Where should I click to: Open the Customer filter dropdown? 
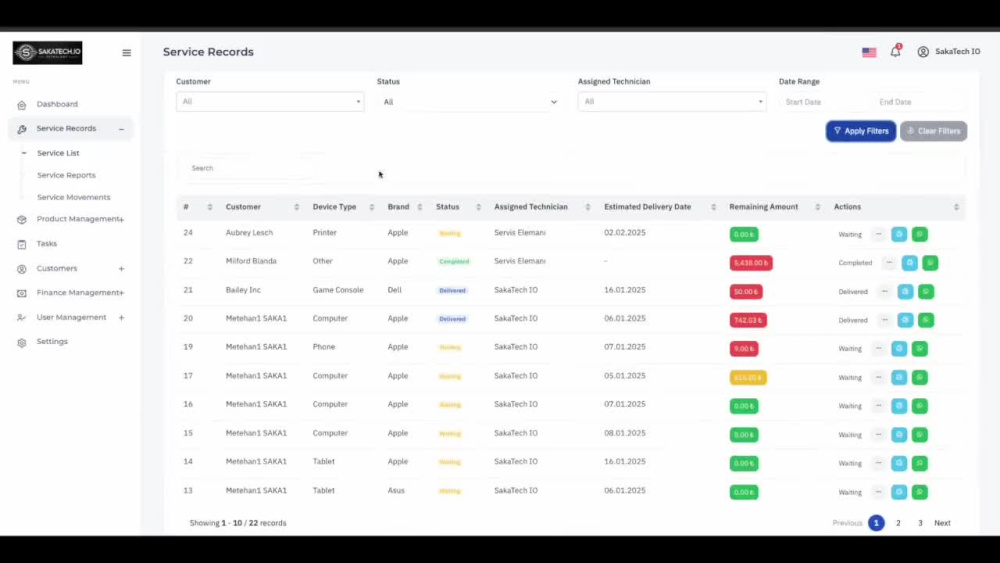pos(270,102)
